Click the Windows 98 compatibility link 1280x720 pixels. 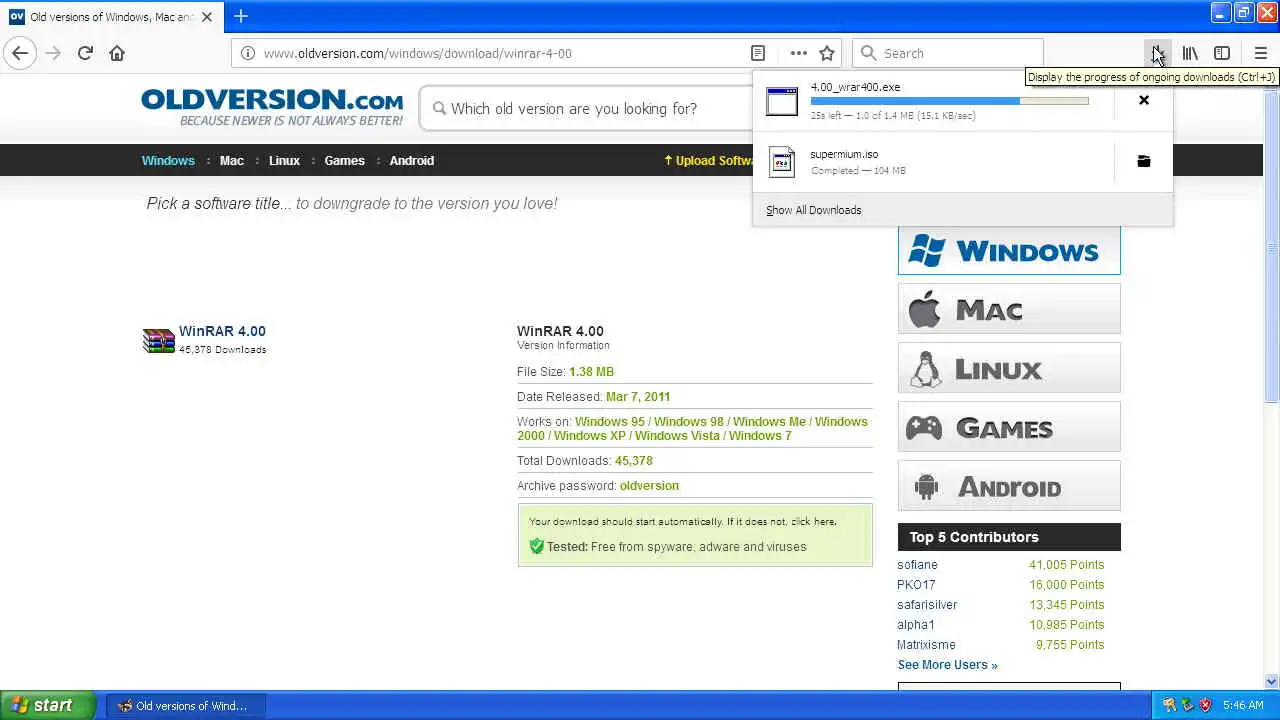coord(688,422)
